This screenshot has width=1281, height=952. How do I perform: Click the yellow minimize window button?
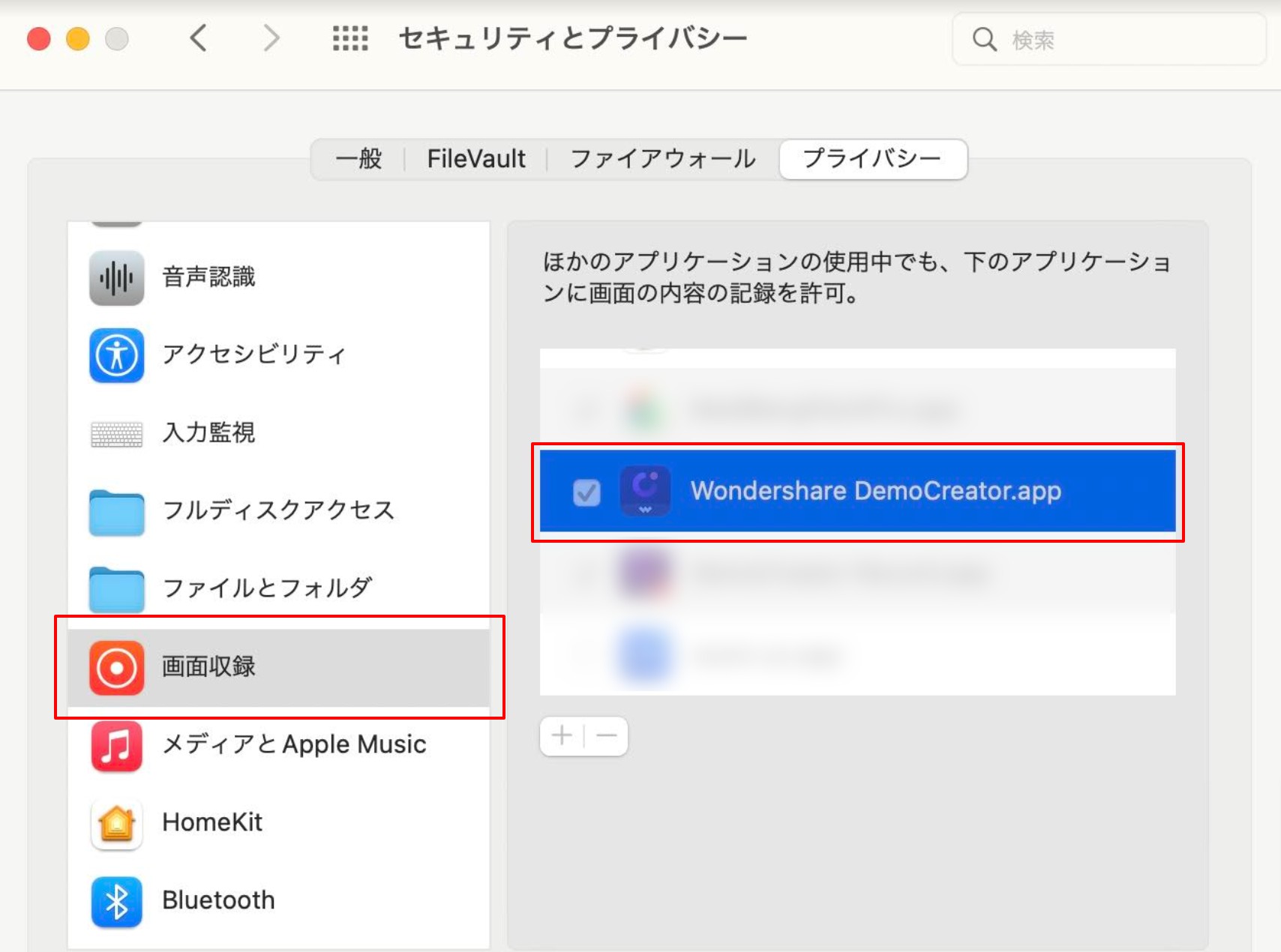click(x=78, y=38)
